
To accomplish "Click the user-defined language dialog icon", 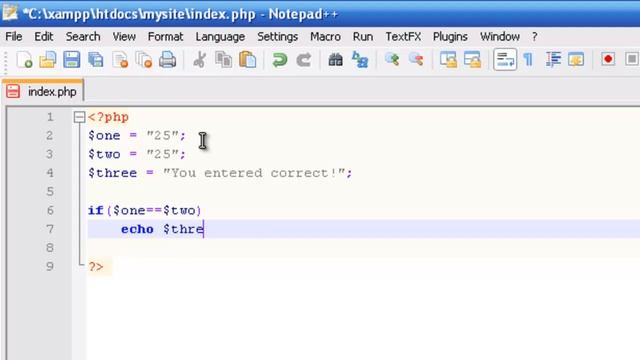I will point(576,60).
